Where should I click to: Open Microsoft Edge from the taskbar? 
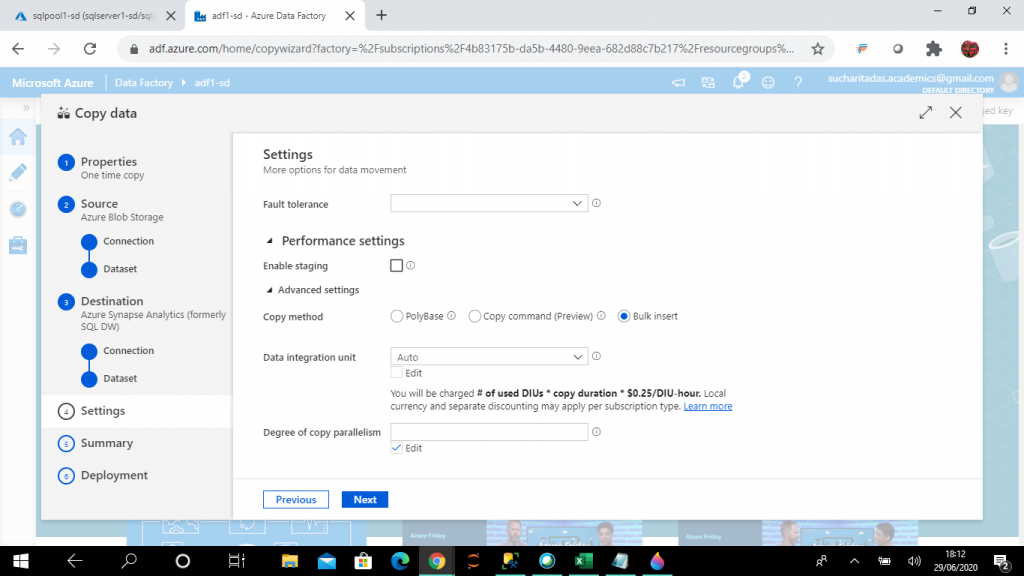click(x=400, y=561)
